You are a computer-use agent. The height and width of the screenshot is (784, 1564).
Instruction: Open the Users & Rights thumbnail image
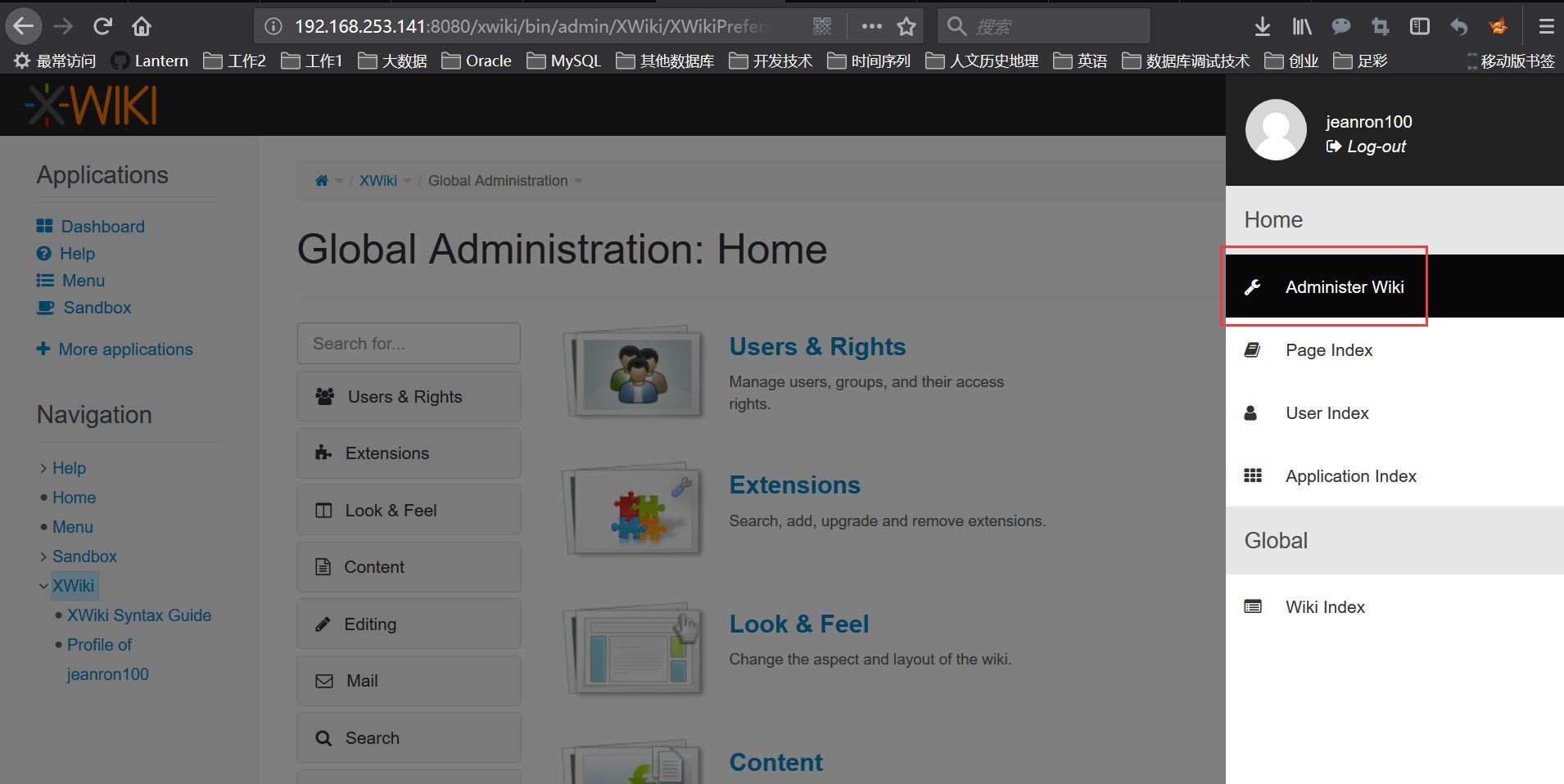(634, 374)
